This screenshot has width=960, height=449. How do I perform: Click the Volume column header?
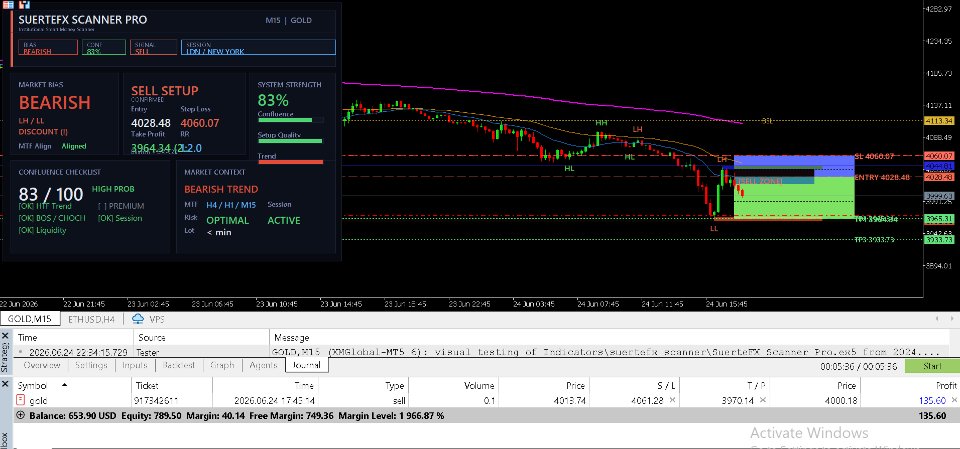pos(454,386)
